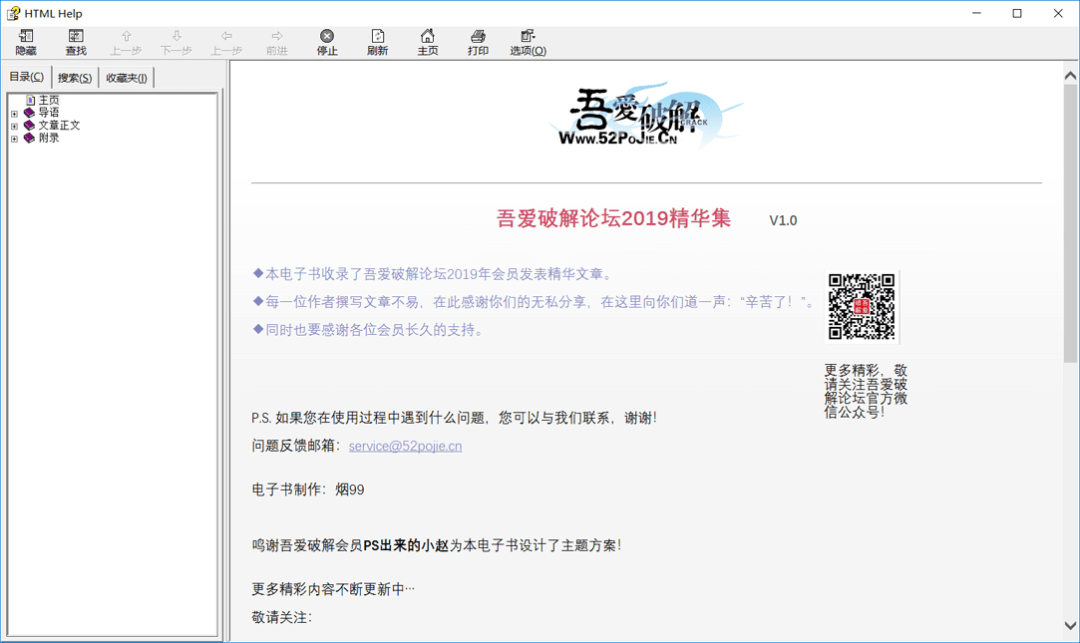Select the 查找 (Locate) toolbar icon

(x=74, y=40)
